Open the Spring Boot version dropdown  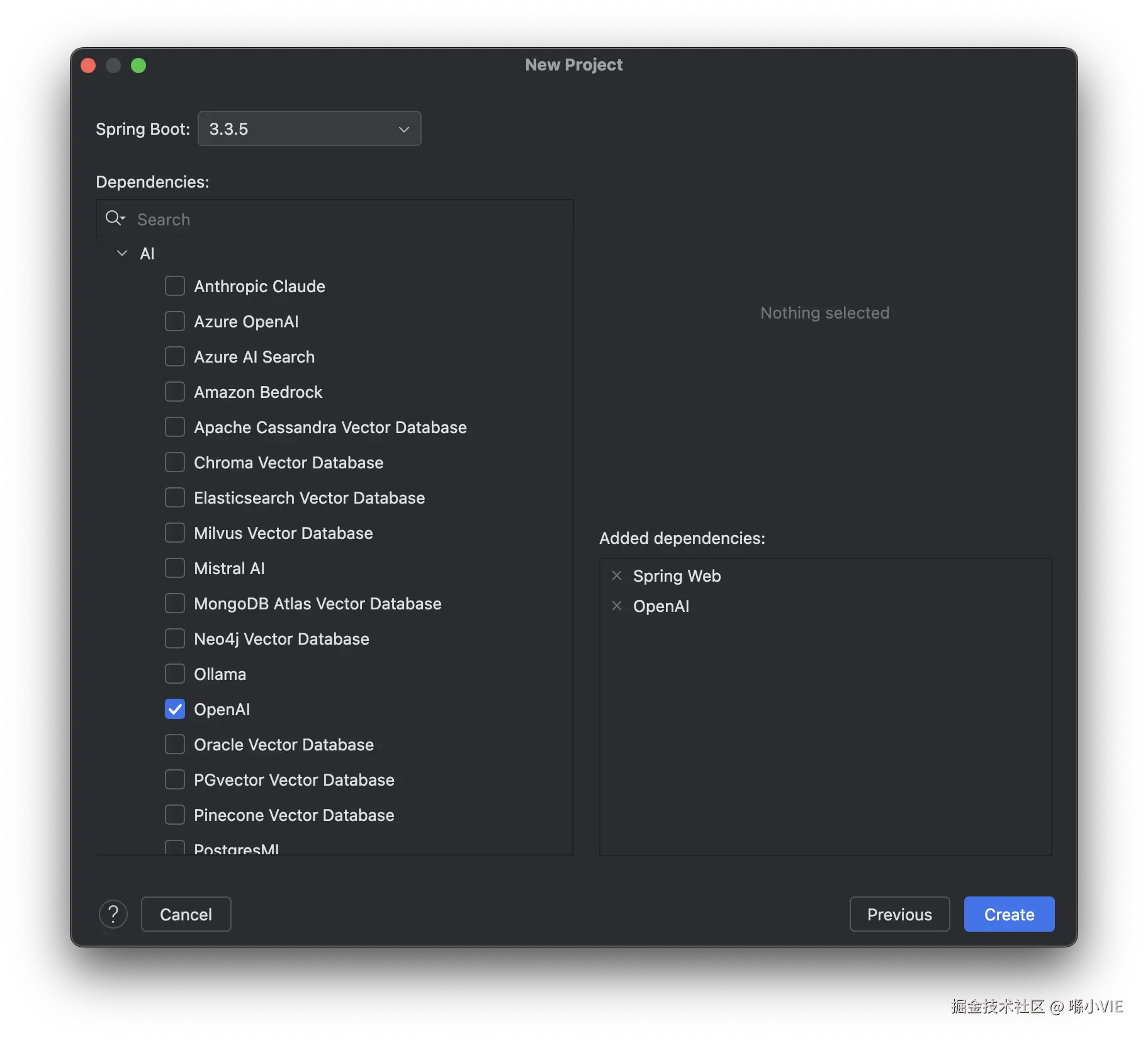pos(310,129)
